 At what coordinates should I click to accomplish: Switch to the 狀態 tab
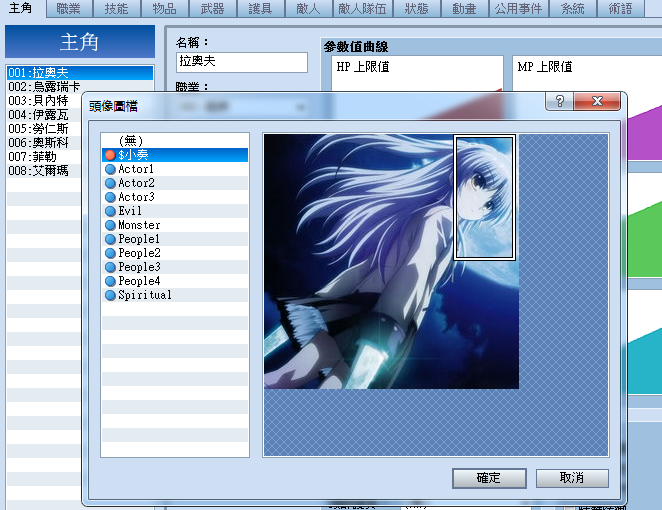(416, 8)
